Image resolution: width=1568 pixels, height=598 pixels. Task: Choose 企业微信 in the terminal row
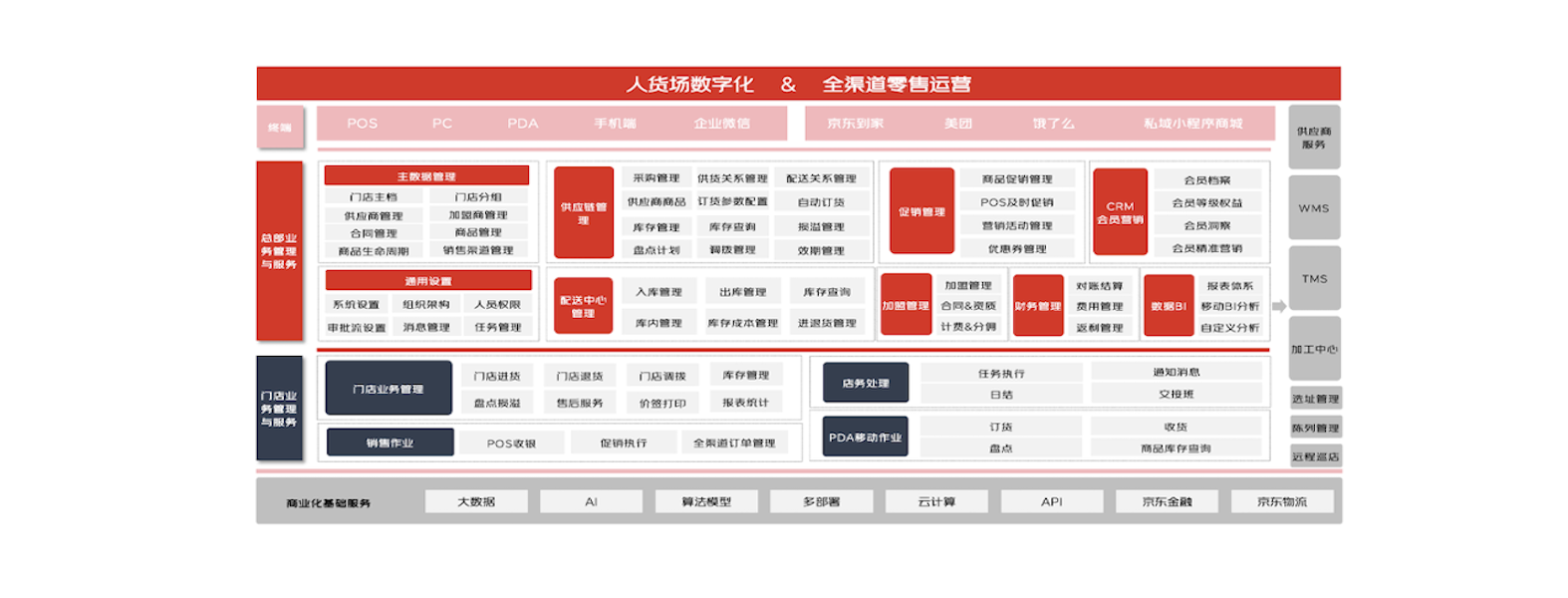click(x=722, y=124)
